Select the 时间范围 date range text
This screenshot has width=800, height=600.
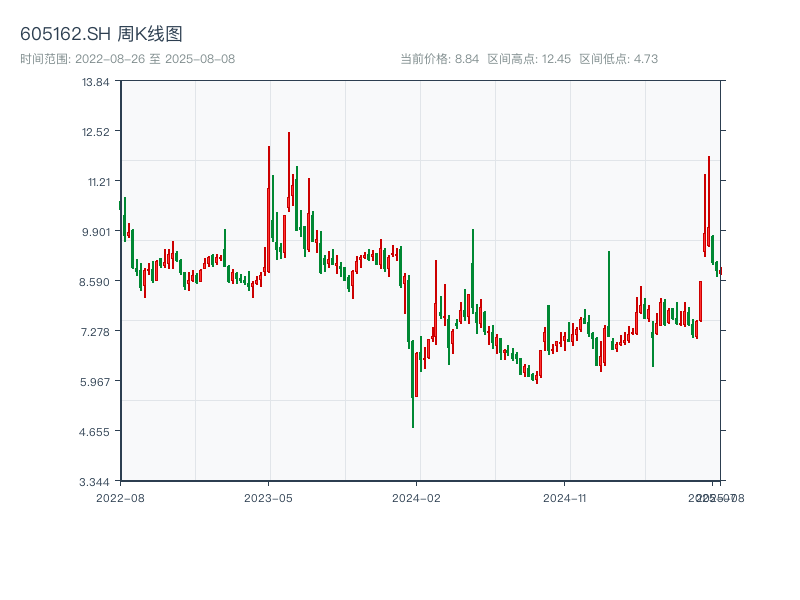[127, 59]
